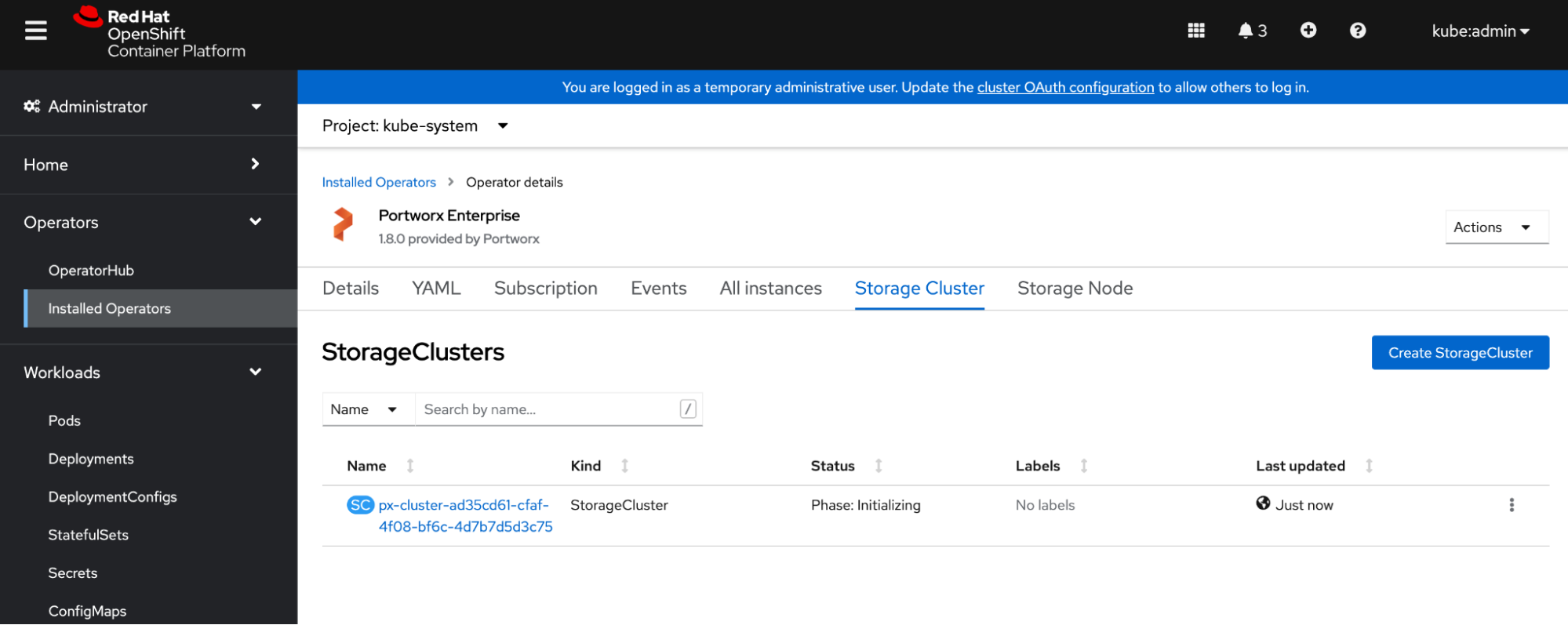Image resolution: width=1568 pixels, height=625 pixels.
Task: Open the kube:admin user dropdown
Action: (x=1480, y=31)
